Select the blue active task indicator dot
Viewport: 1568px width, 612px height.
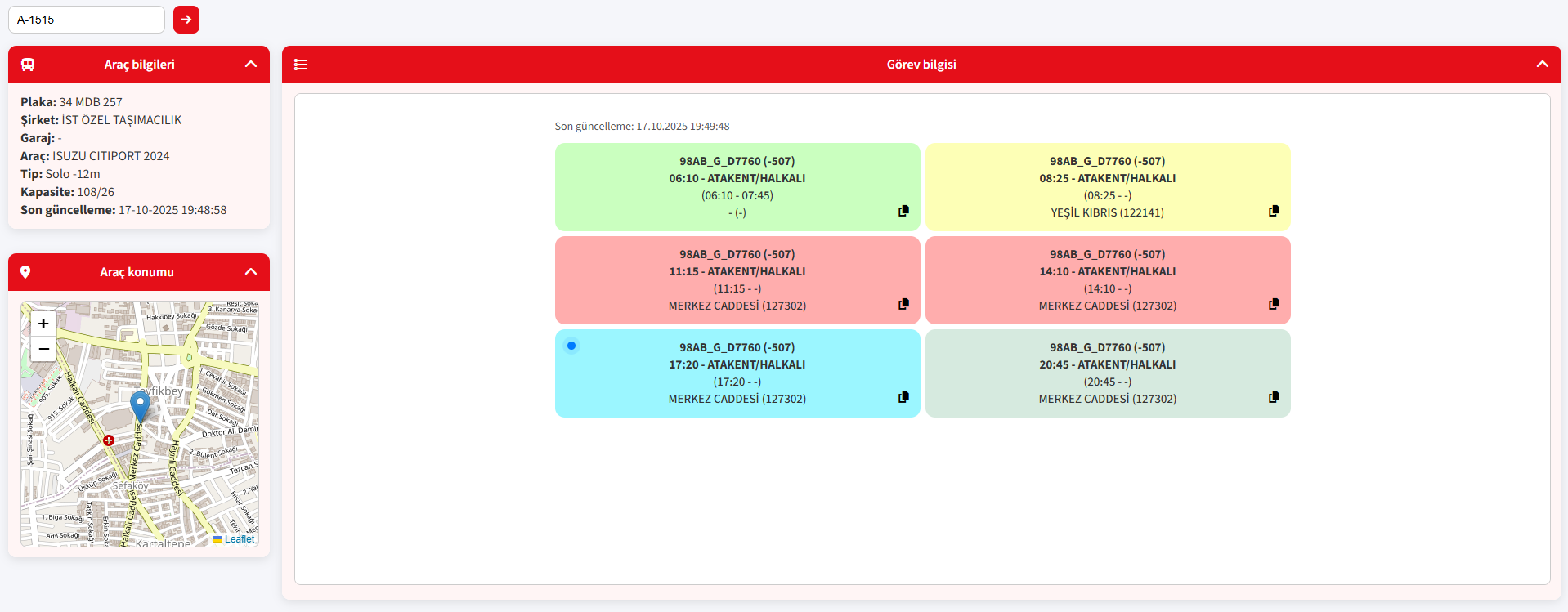[x=571, y=346]
